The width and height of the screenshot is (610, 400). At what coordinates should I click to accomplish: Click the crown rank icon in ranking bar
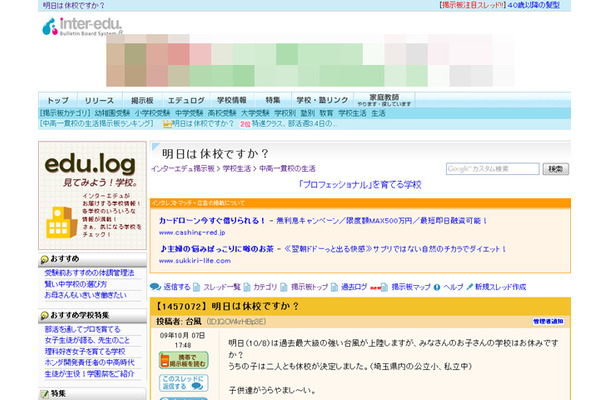coord(167,124)
